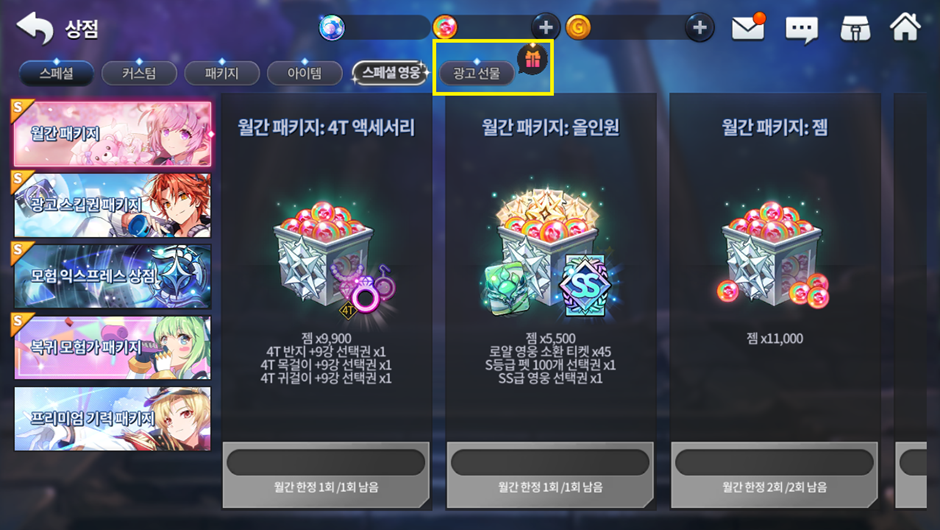
Task: Tap the gift box icon on 광고 선물
Action: (532, 59)
